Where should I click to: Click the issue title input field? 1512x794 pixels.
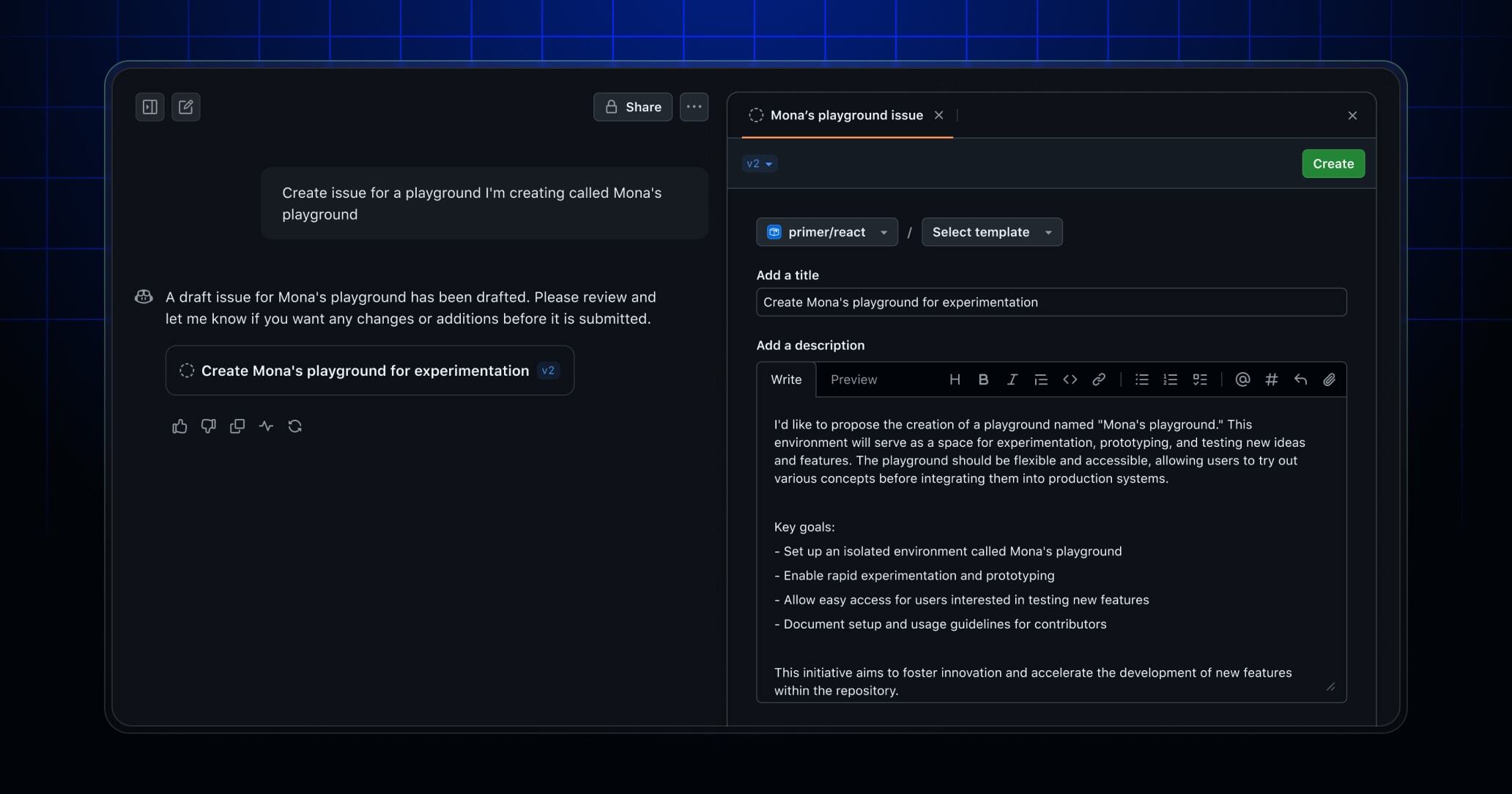coord(1051,303)
